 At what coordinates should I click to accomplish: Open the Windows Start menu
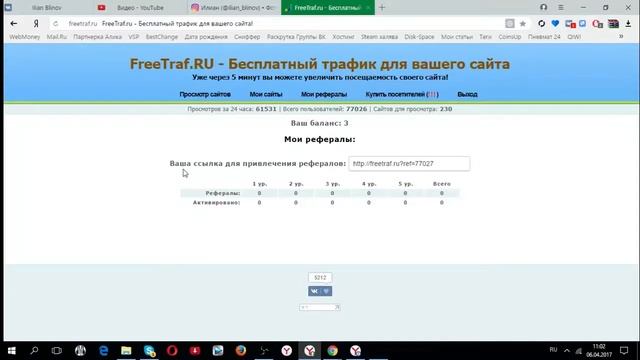(11, 351)
